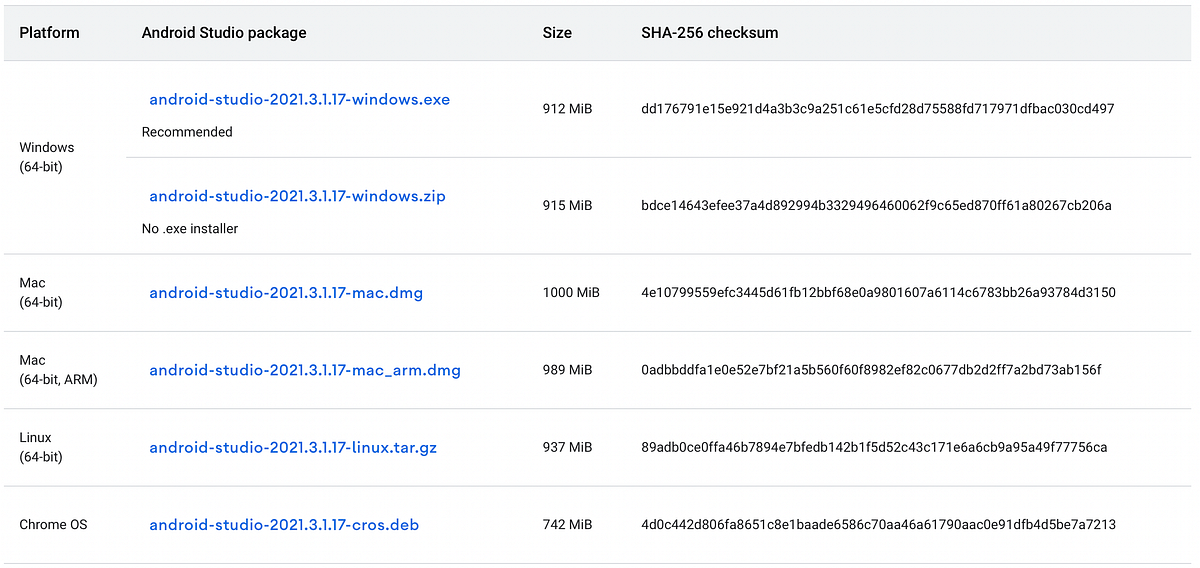Click the Recommended label under windows.exe
This screenshot has height=568, width=1200.
pyautogui.click(x=187, y=132)
